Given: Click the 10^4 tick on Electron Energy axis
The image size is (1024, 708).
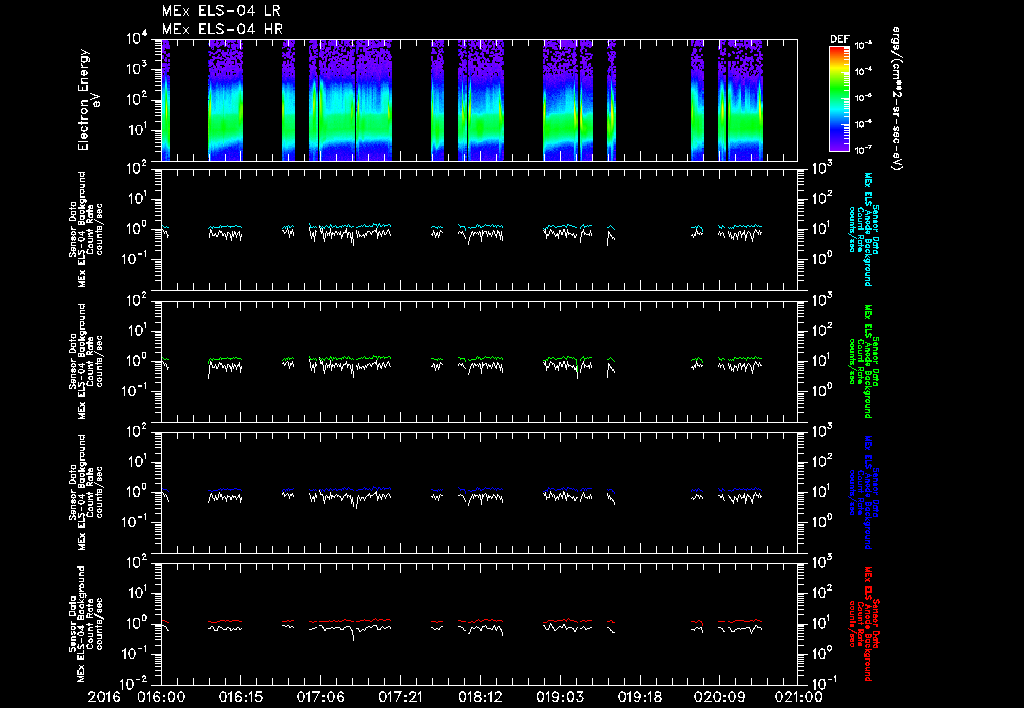Looking at the screenshot, I should click(137, 39).
